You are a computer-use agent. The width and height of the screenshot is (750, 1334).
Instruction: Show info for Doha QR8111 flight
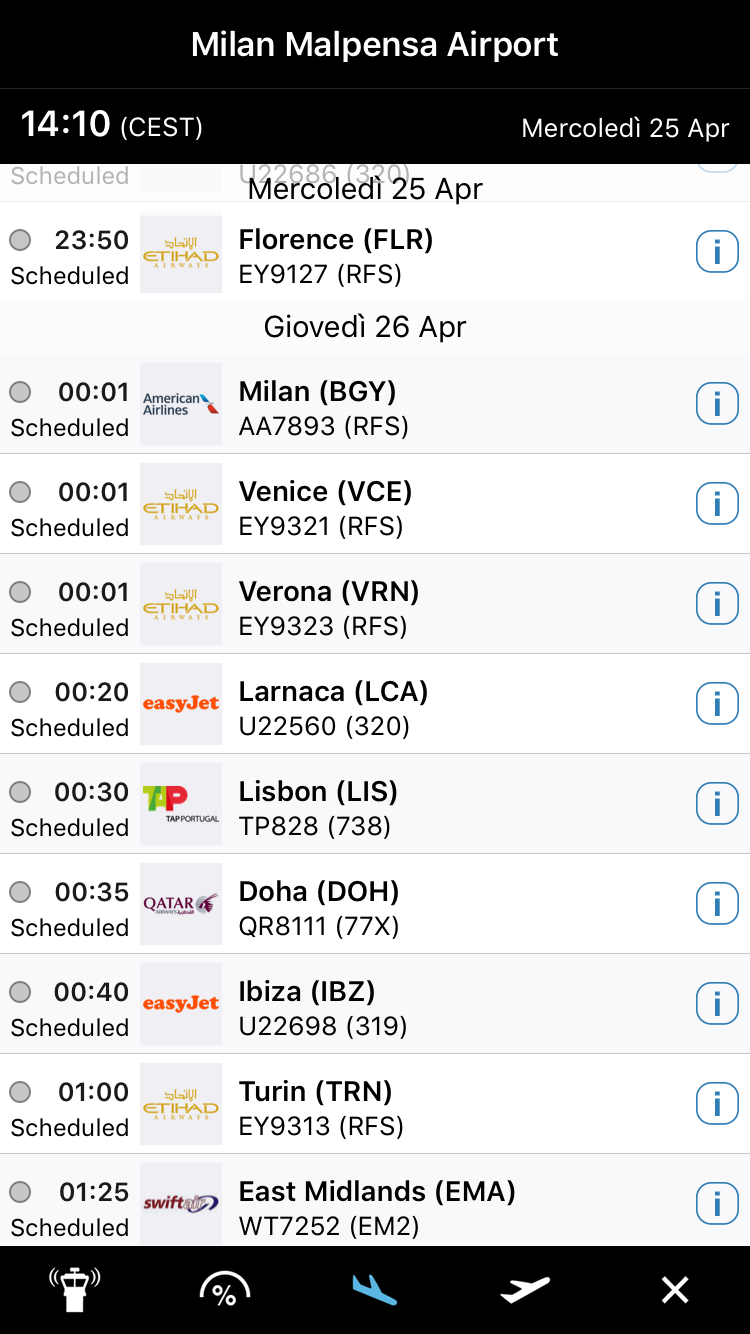(717, 905)
